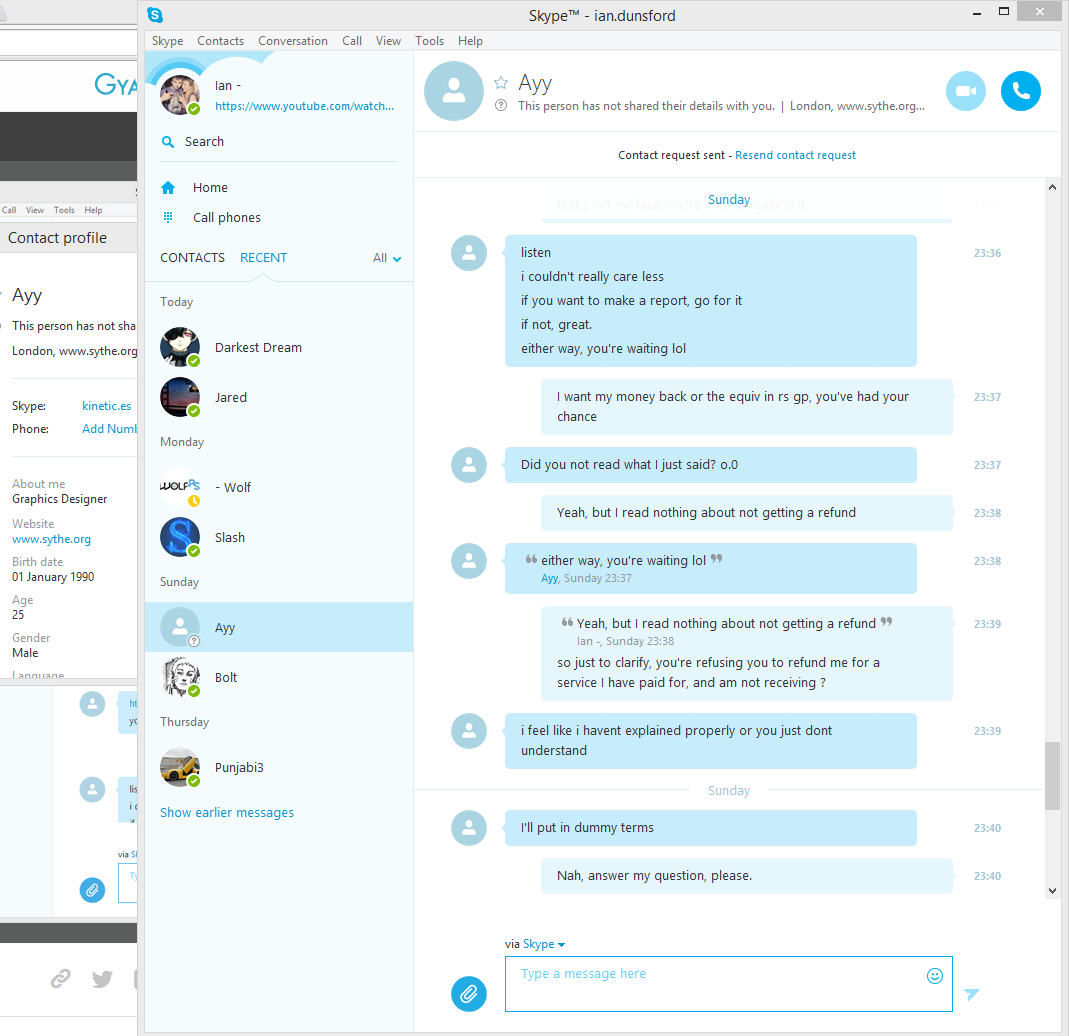Open the Contacts menu

point(220,41)
